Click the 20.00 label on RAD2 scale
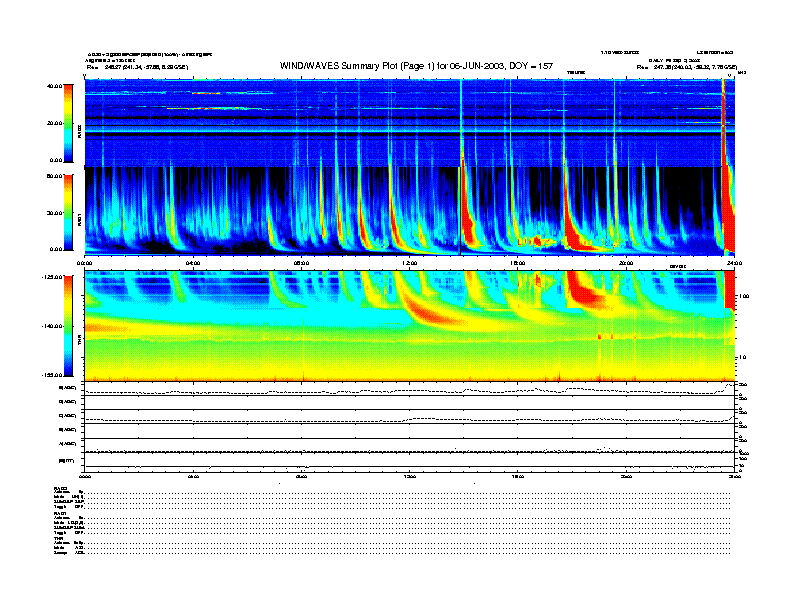Screen dimensions: 792x612 [54, 123]
